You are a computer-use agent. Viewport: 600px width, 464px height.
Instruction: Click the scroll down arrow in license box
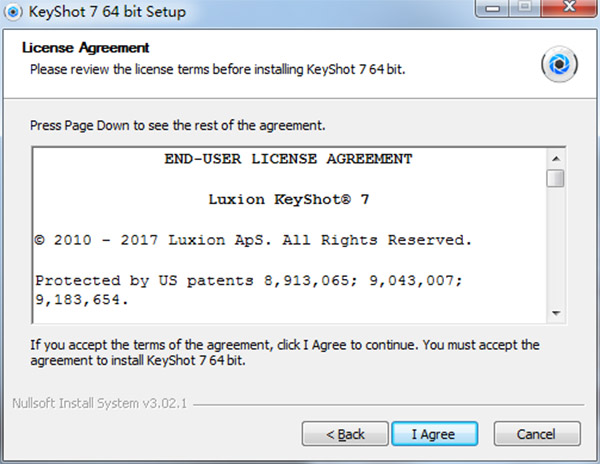[x=556, y=313]
